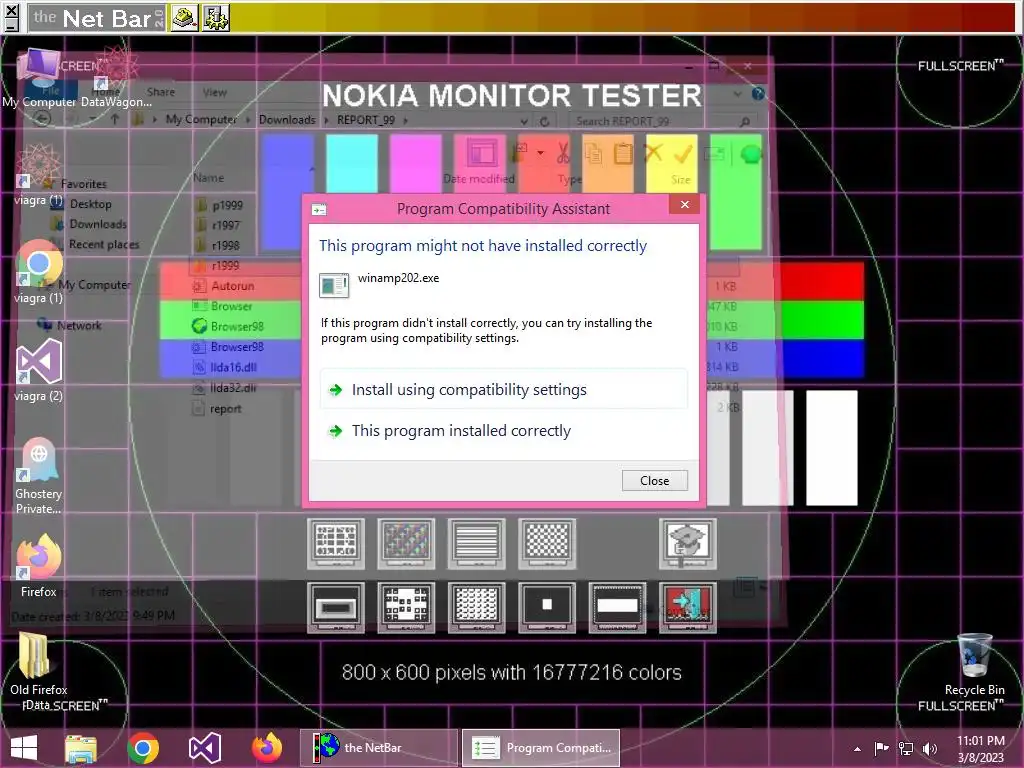Collapse the Explorer ribbon chevron
1024x768 pixels.
[737, 94]
